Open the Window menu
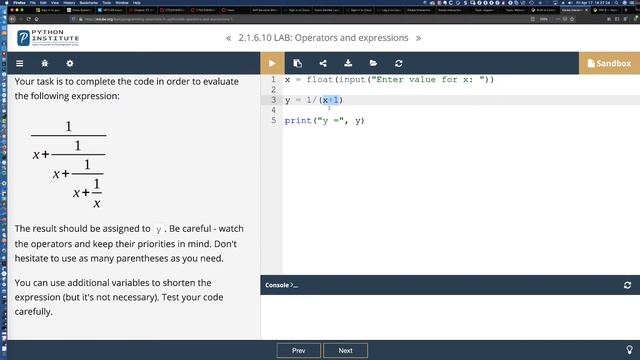This screenshot has height=360, width=640. click(122, 2)
